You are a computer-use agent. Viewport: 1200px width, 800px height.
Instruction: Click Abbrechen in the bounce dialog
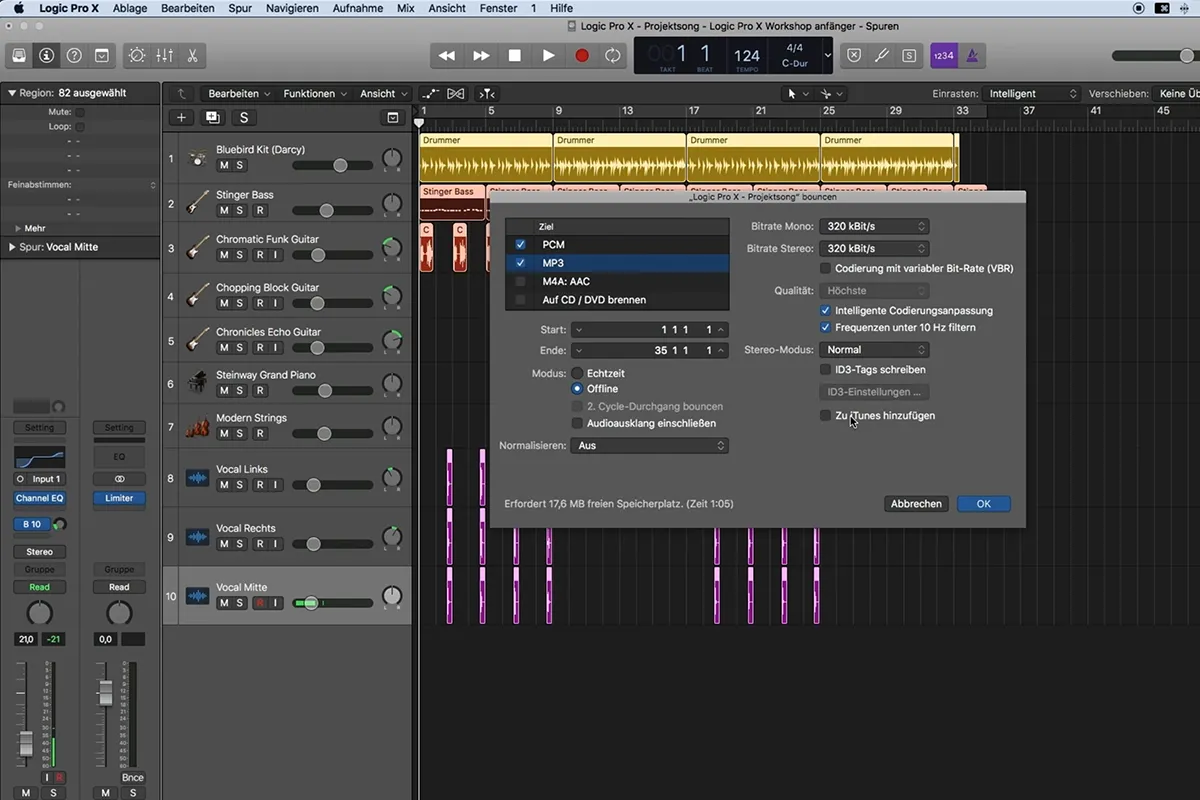(916, 504)
